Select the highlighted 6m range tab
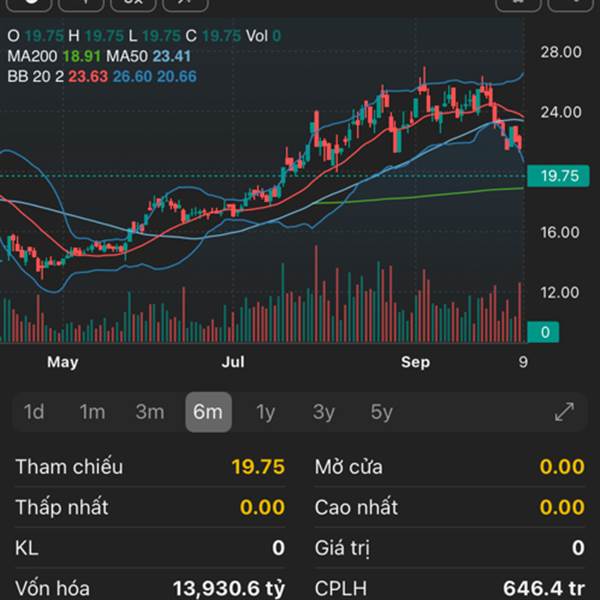 [208, 412]
